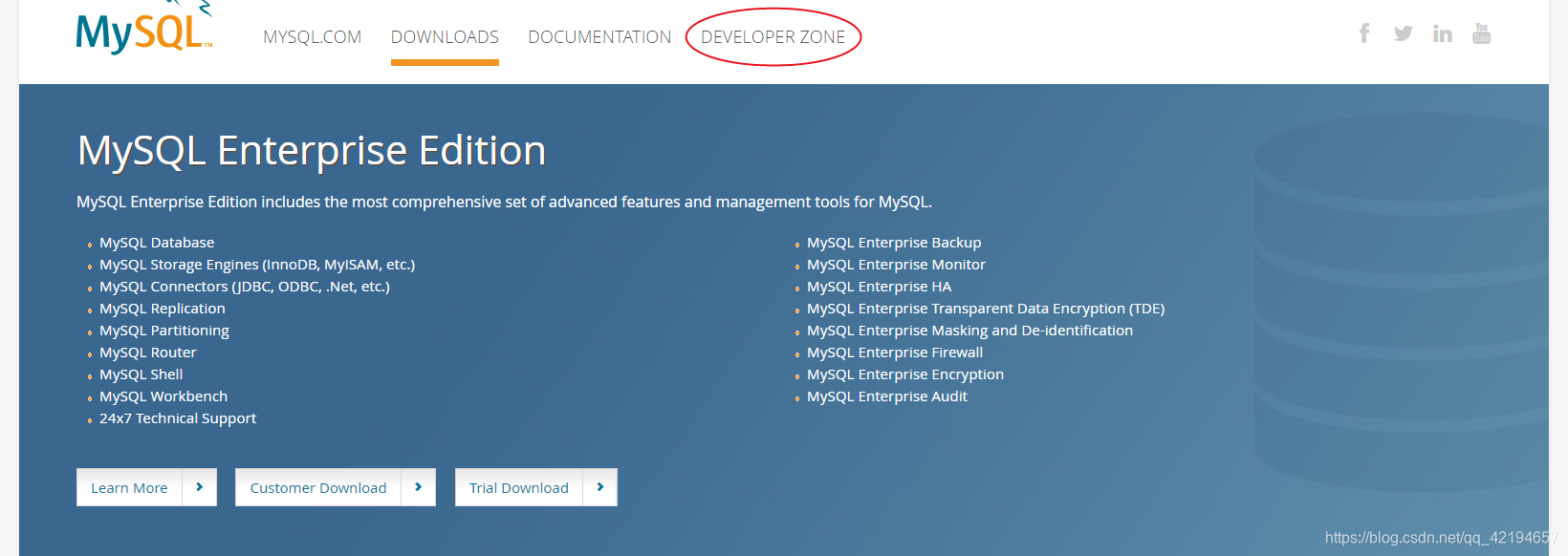1568x556 pixels.
Task: Click the MySQL Enterprise Edition heading
Action: 312,151
